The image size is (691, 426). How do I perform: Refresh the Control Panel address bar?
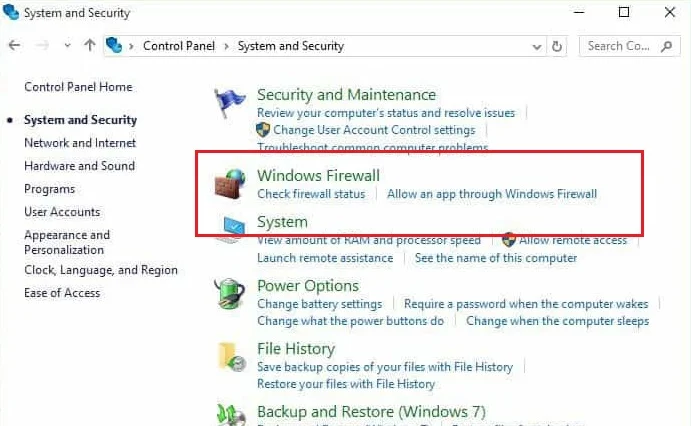pyautogui.click(x=558, y=46)
